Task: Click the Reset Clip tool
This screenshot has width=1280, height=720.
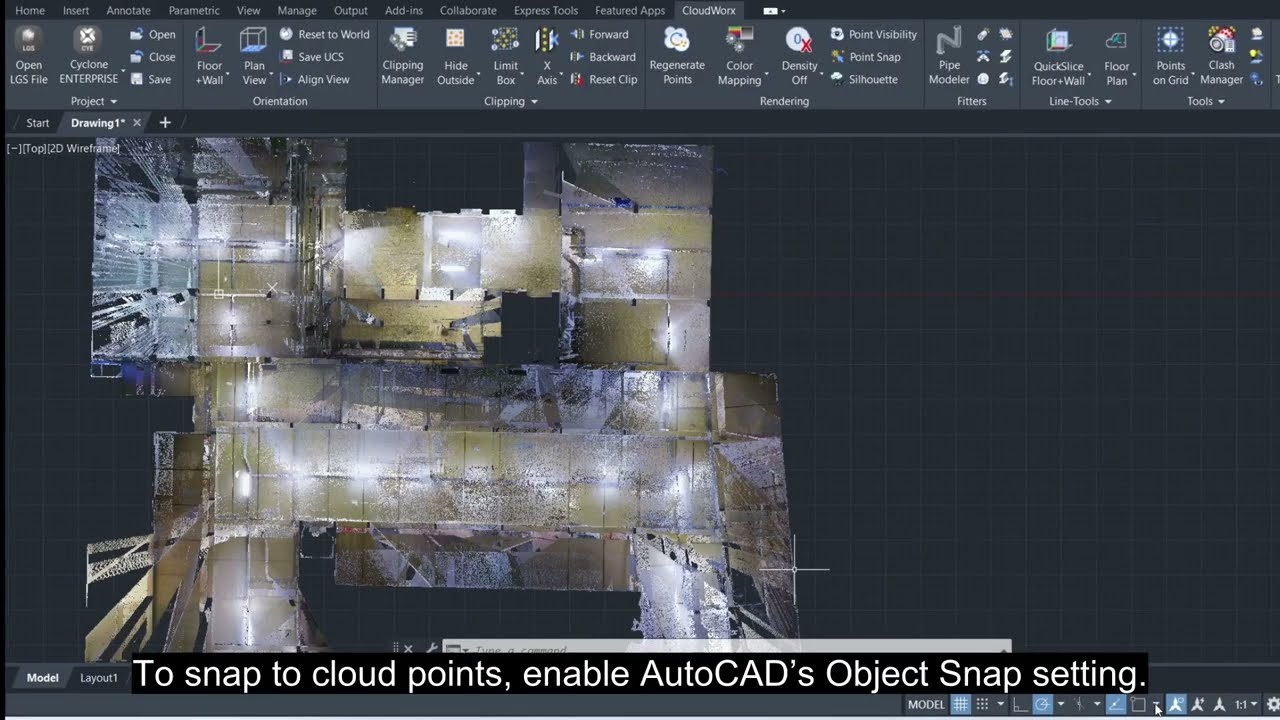Action: pyautogui.click(x=603, y=79)
